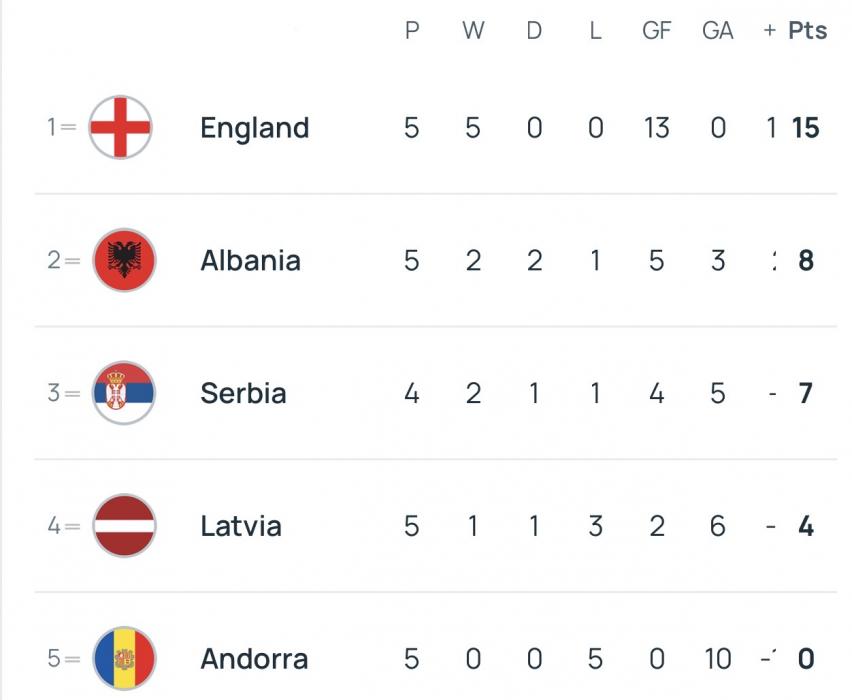This screenshot has width=852, height=700.
Task: Click the Serbia flag icon
Action: [x=123, y=393]
